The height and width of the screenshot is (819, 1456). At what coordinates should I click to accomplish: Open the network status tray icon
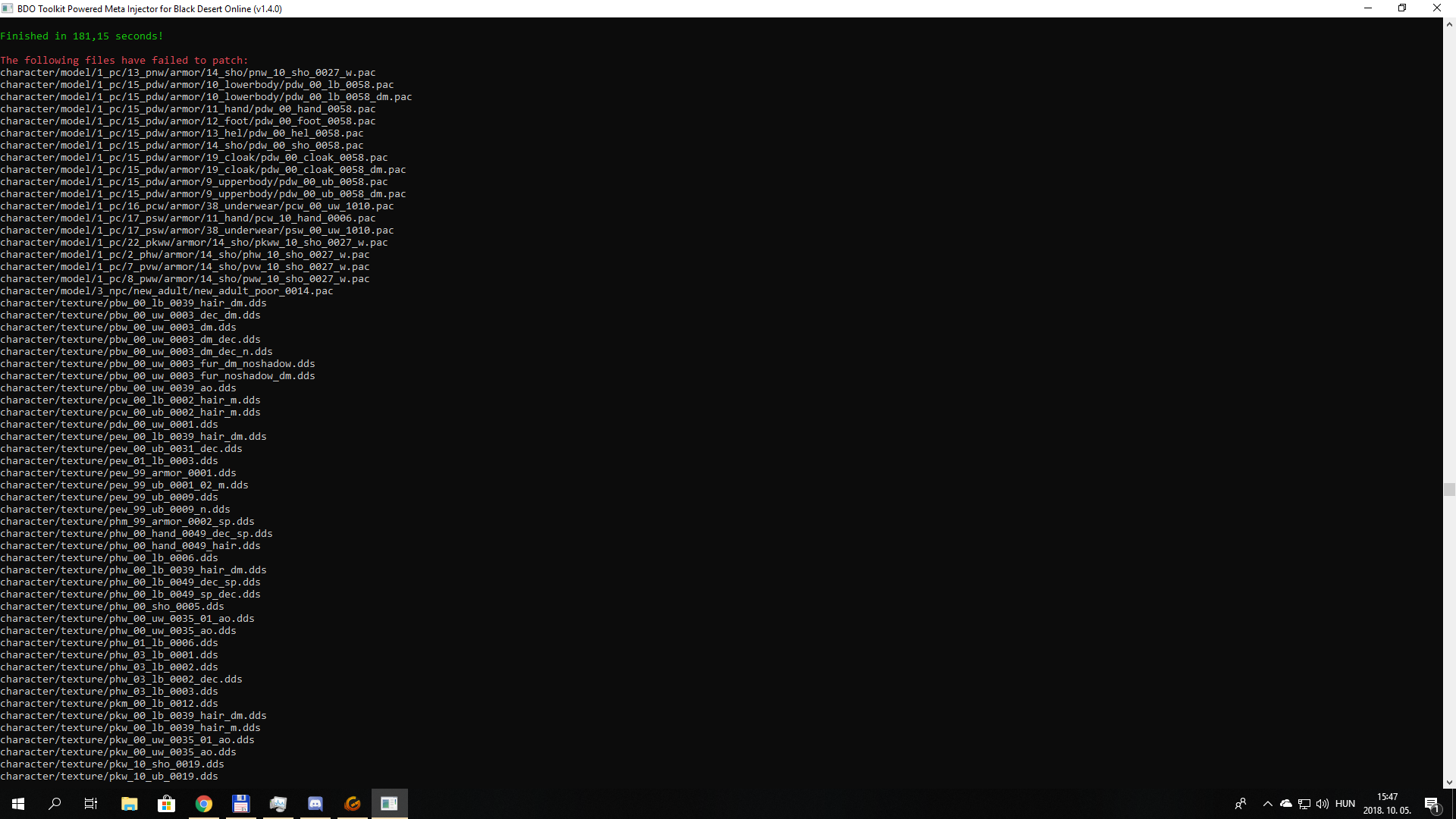point(1304,804)
